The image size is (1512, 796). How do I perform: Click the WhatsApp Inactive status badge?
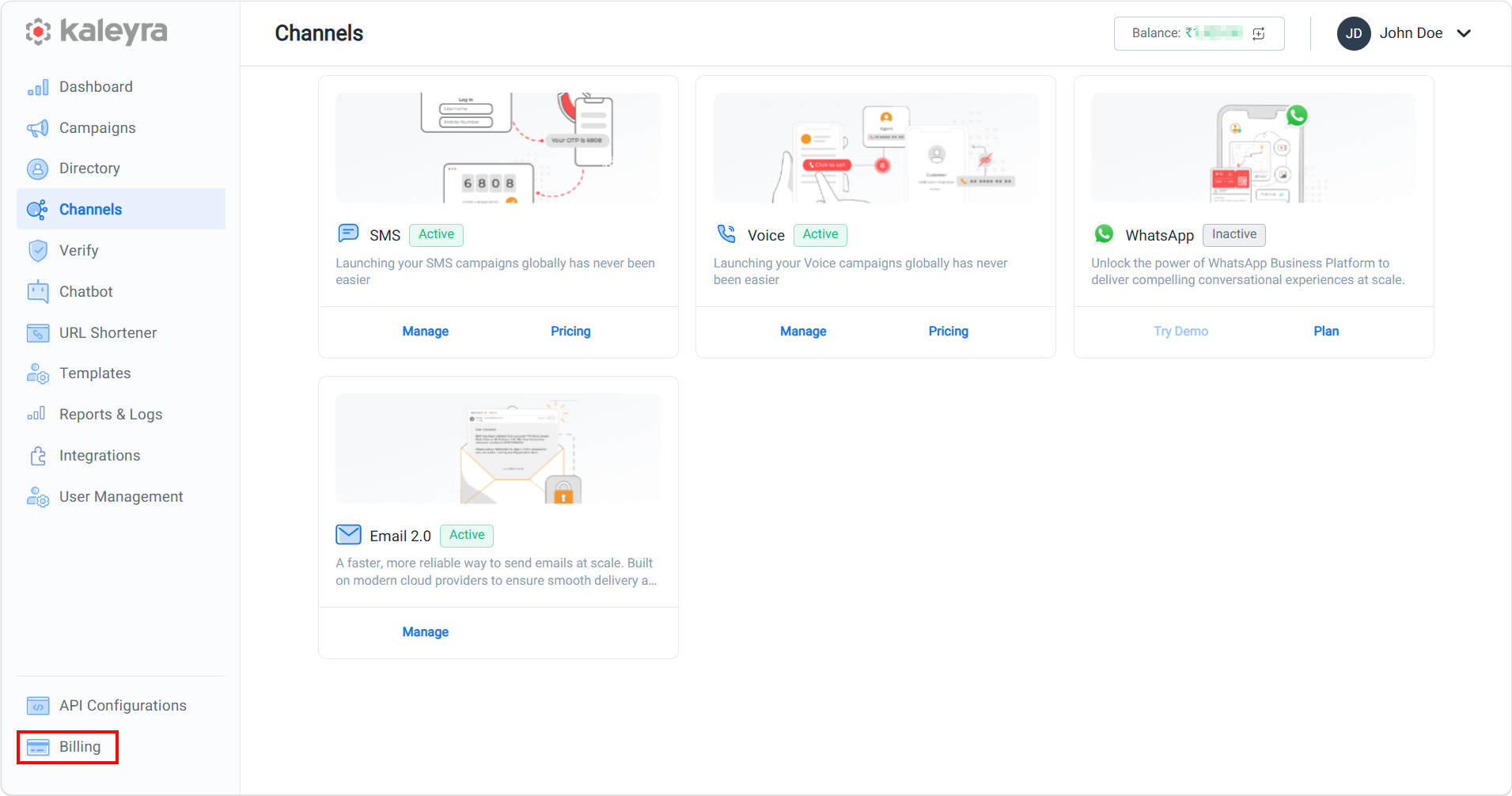tap(1234, 234)
